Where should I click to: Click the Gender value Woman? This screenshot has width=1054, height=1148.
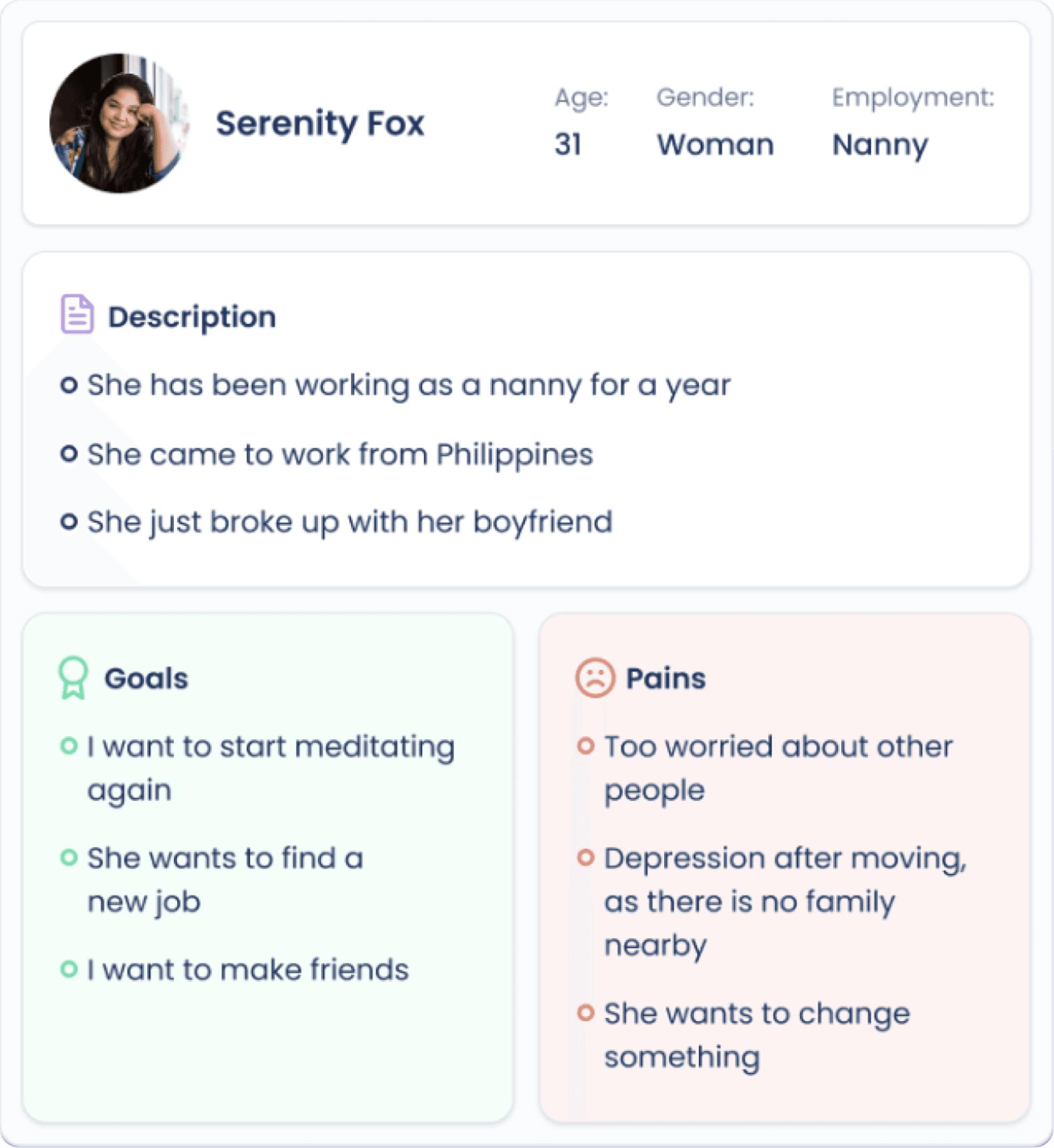pyautogui.click(x=715, y=144)
